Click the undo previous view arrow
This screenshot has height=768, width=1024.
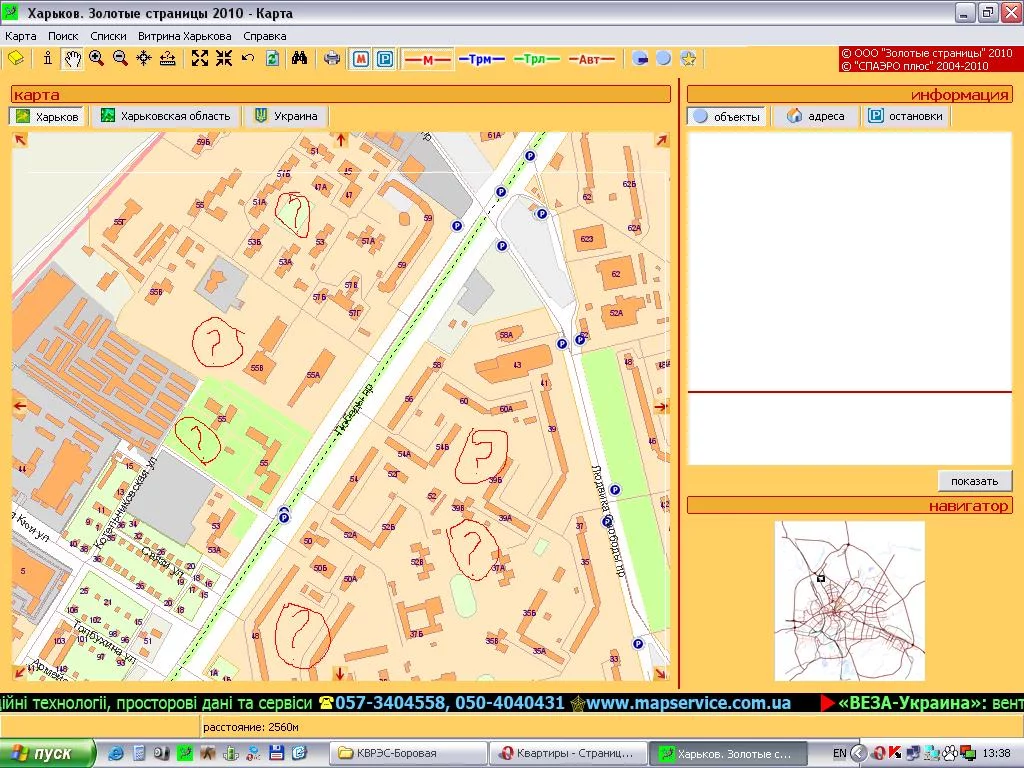click(x=248, y=59)
